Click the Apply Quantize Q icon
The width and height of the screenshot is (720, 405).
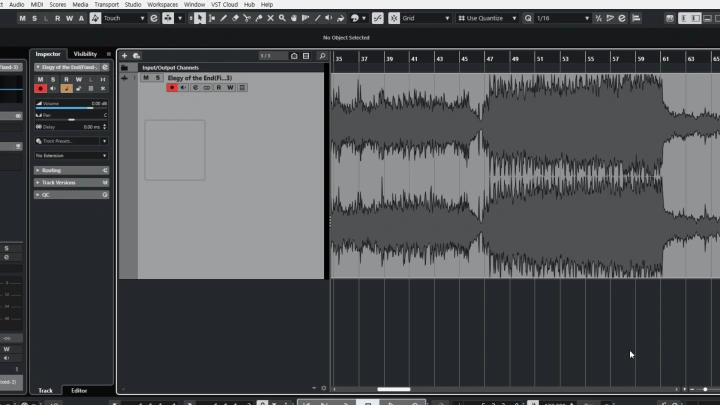pyautogui.click(x=528, y=18)
